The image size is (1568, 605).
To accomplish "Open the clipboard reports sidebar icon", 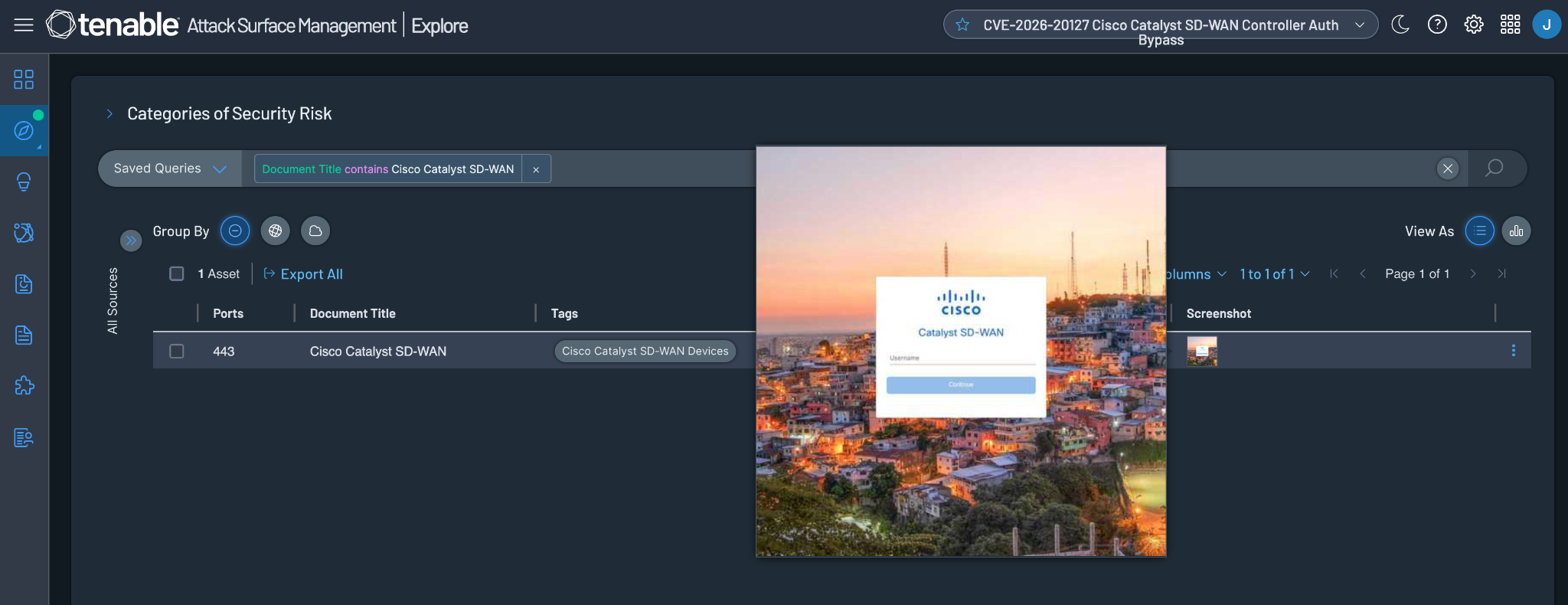I will (x=24, y=284).
